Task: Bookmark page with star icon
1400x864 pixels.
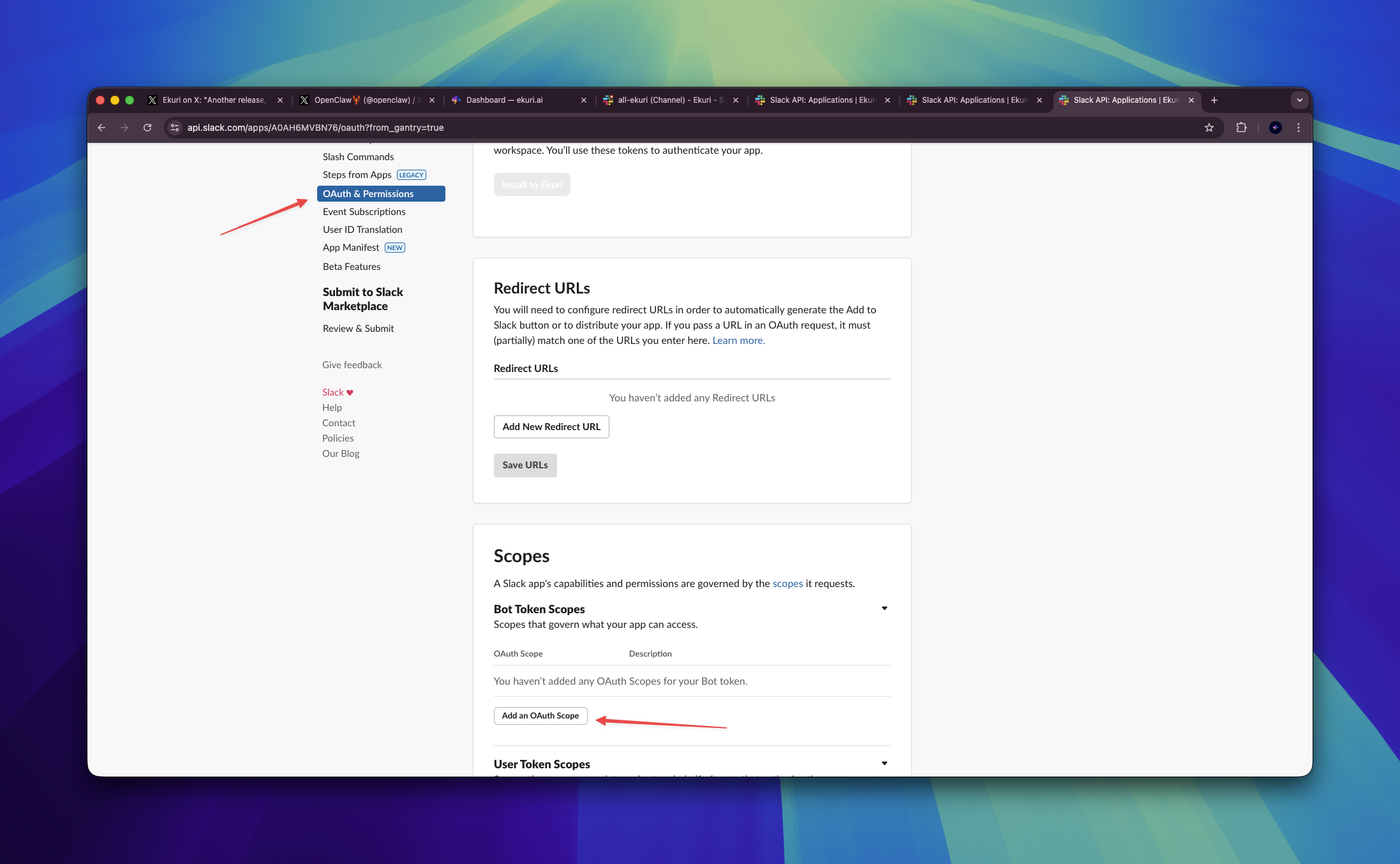Action: coord(1209,128)
